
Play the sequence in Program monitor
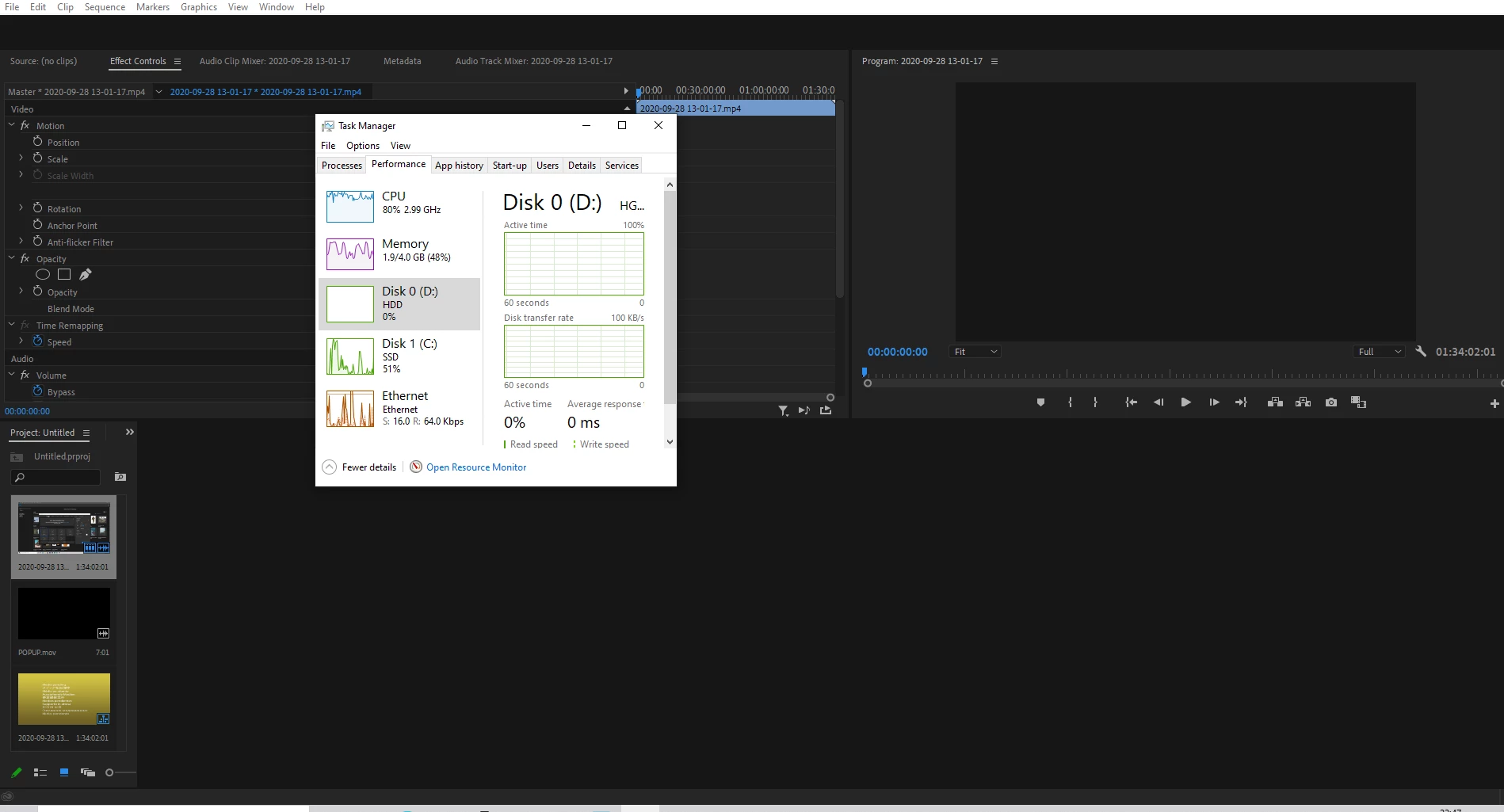1185,402
